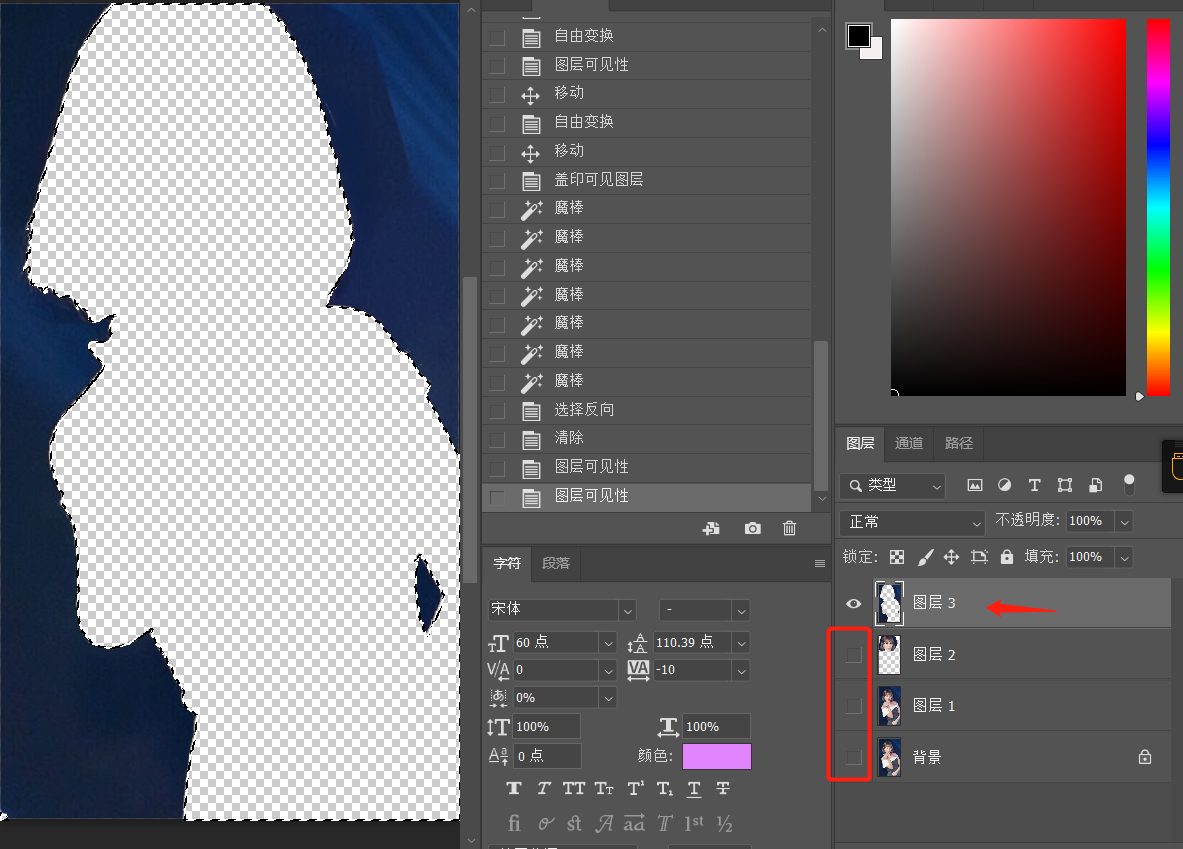Viewport: 1183px width, 849px height.
Task: Open 填充 fill dropdown arrow
Action: pyautogui.click(x=1124, y=557)
